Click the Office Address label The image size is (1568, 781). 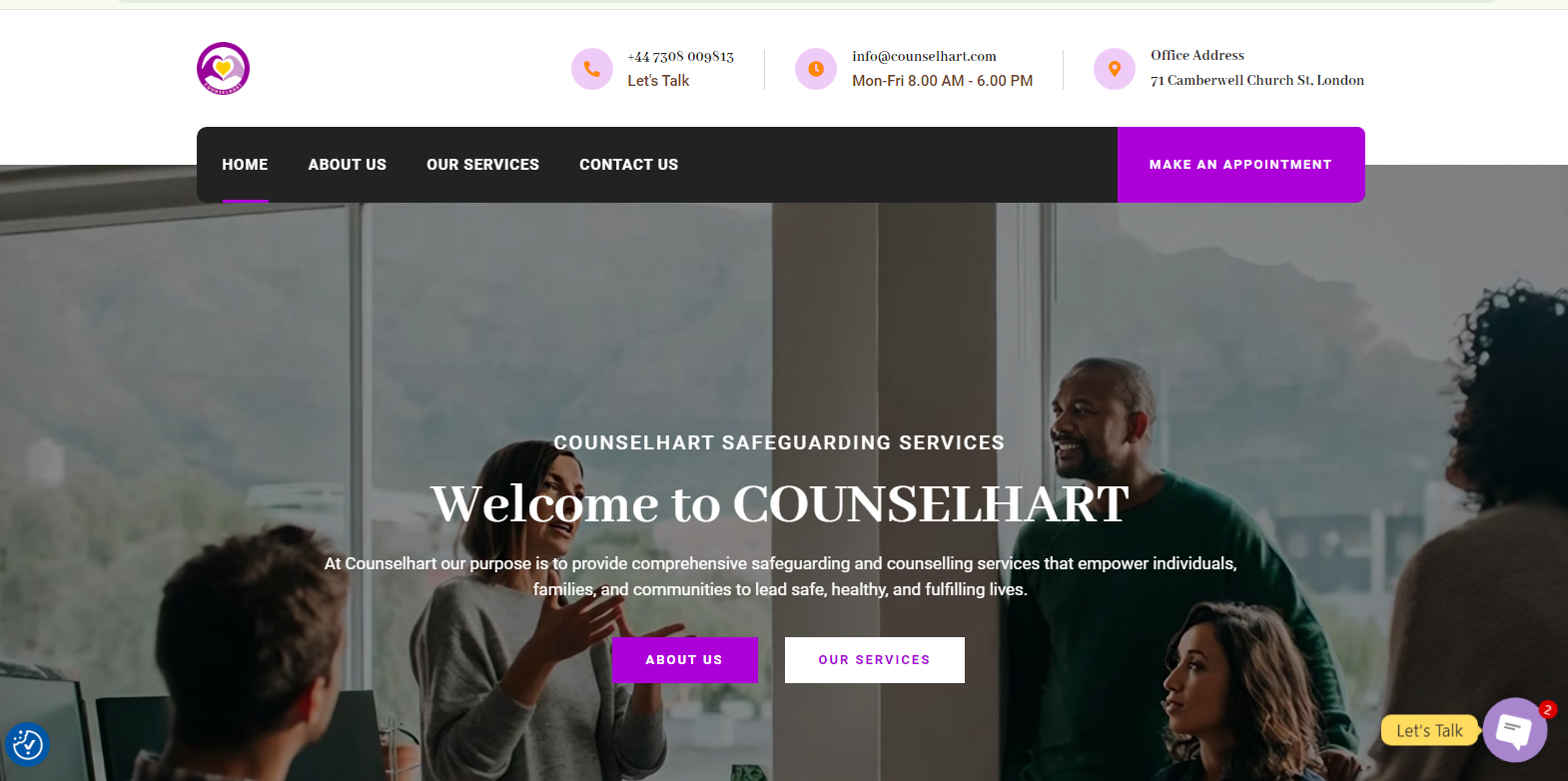click(x=1197, y=55)
